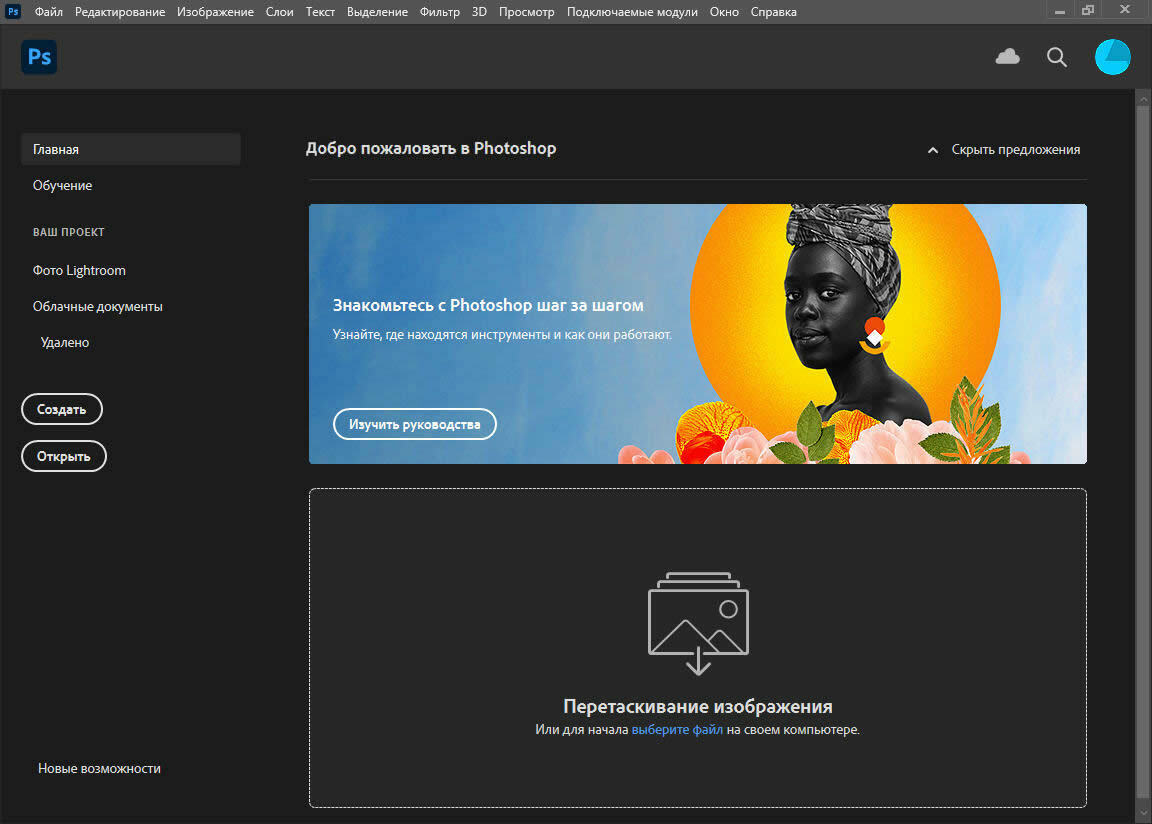Open Новые возможности link
The image size is (1152, 824).
tap(99, 769)
